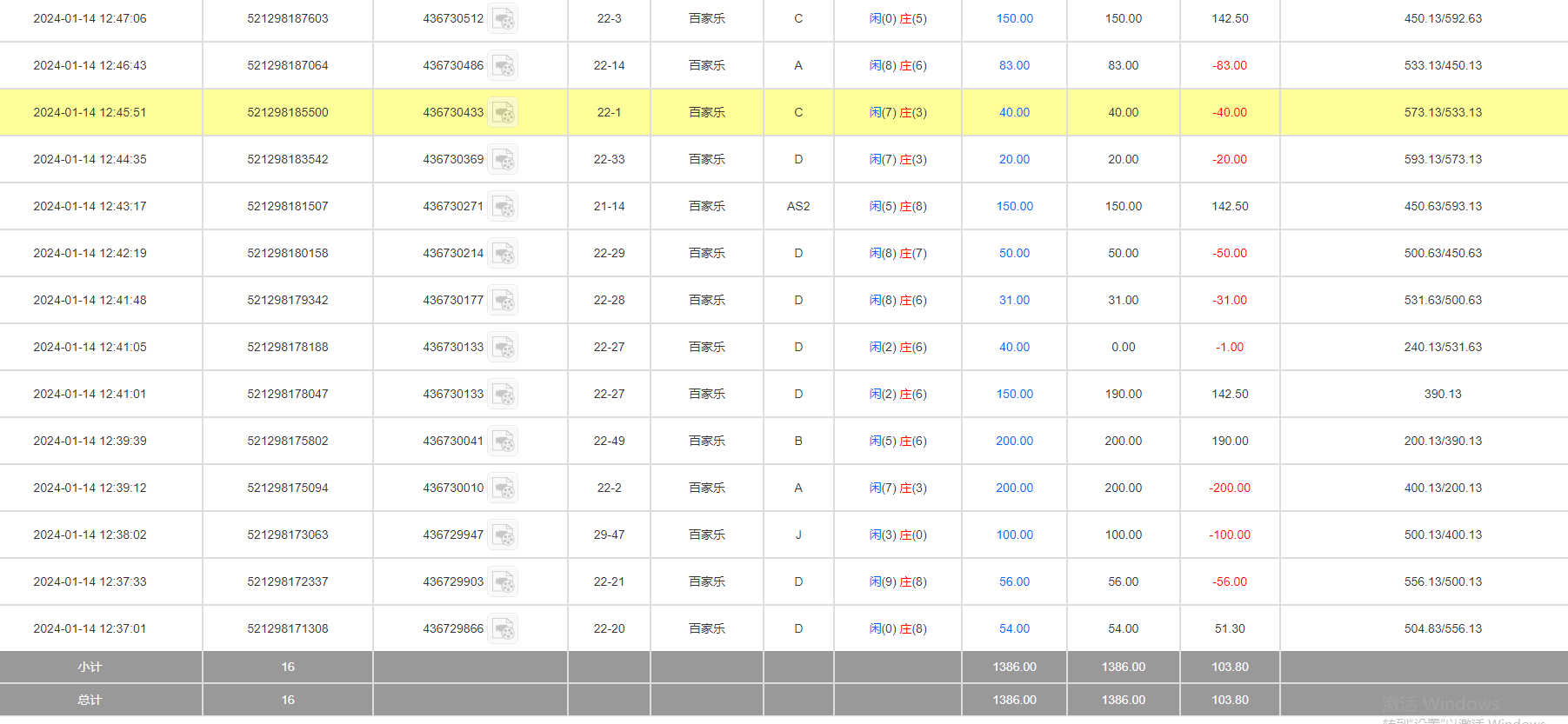Screen dimensions: 1568x724
Task: Click the 小计 subtotal row label
Action: point(90,668)
